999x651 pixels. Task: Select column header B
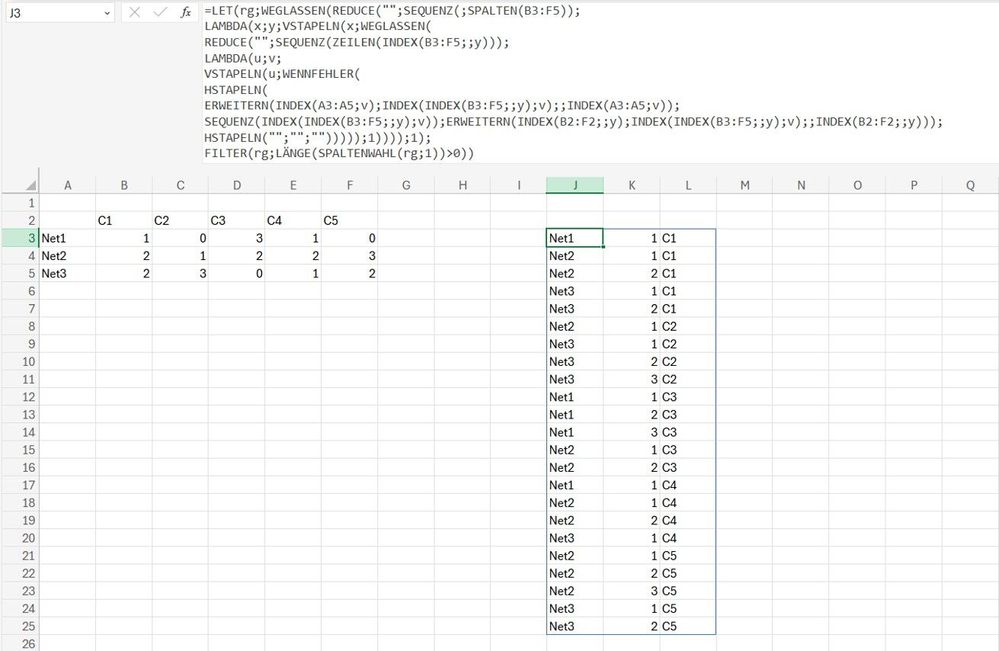124,185
